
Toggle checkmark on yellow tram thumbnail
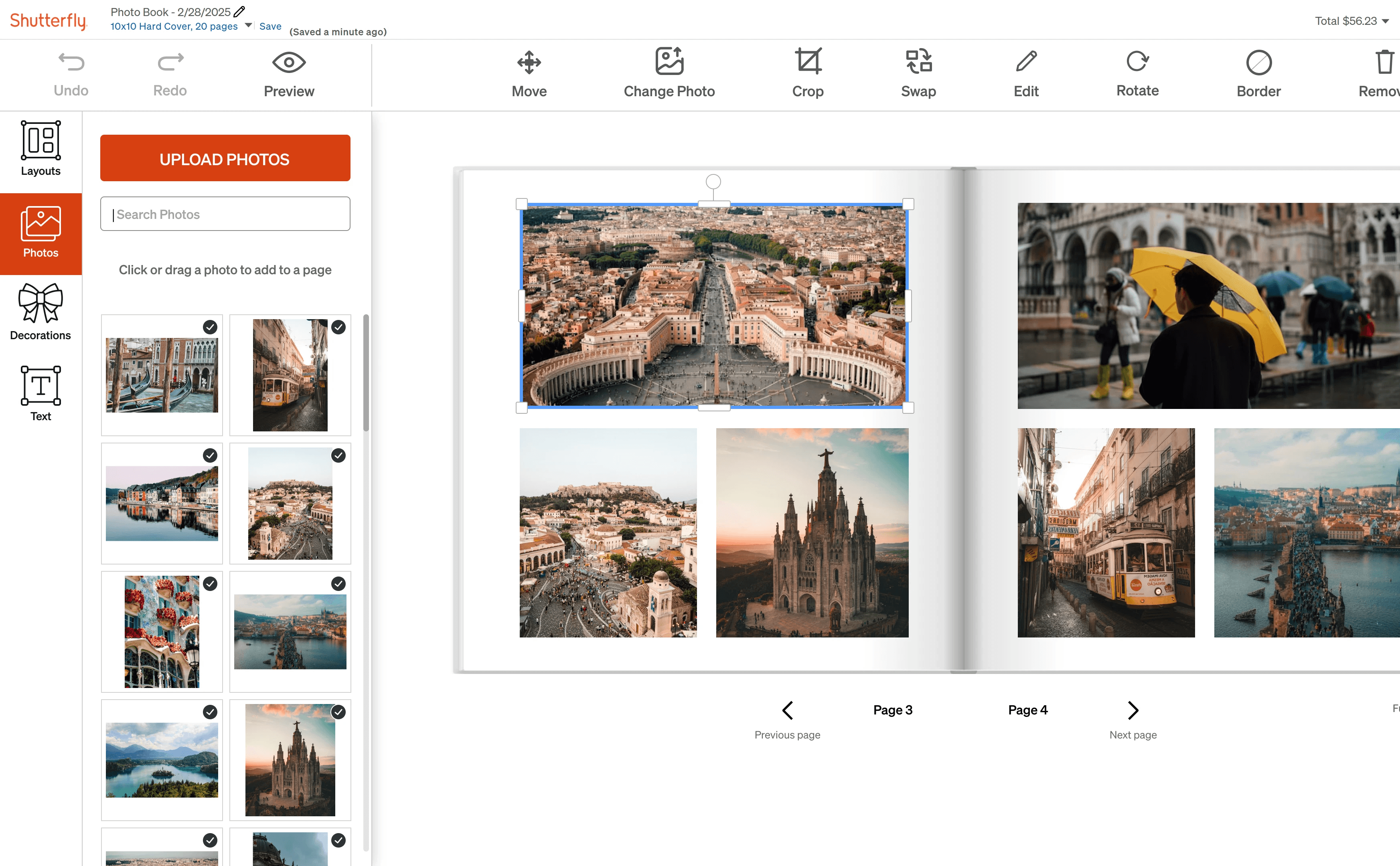(338, 327)
